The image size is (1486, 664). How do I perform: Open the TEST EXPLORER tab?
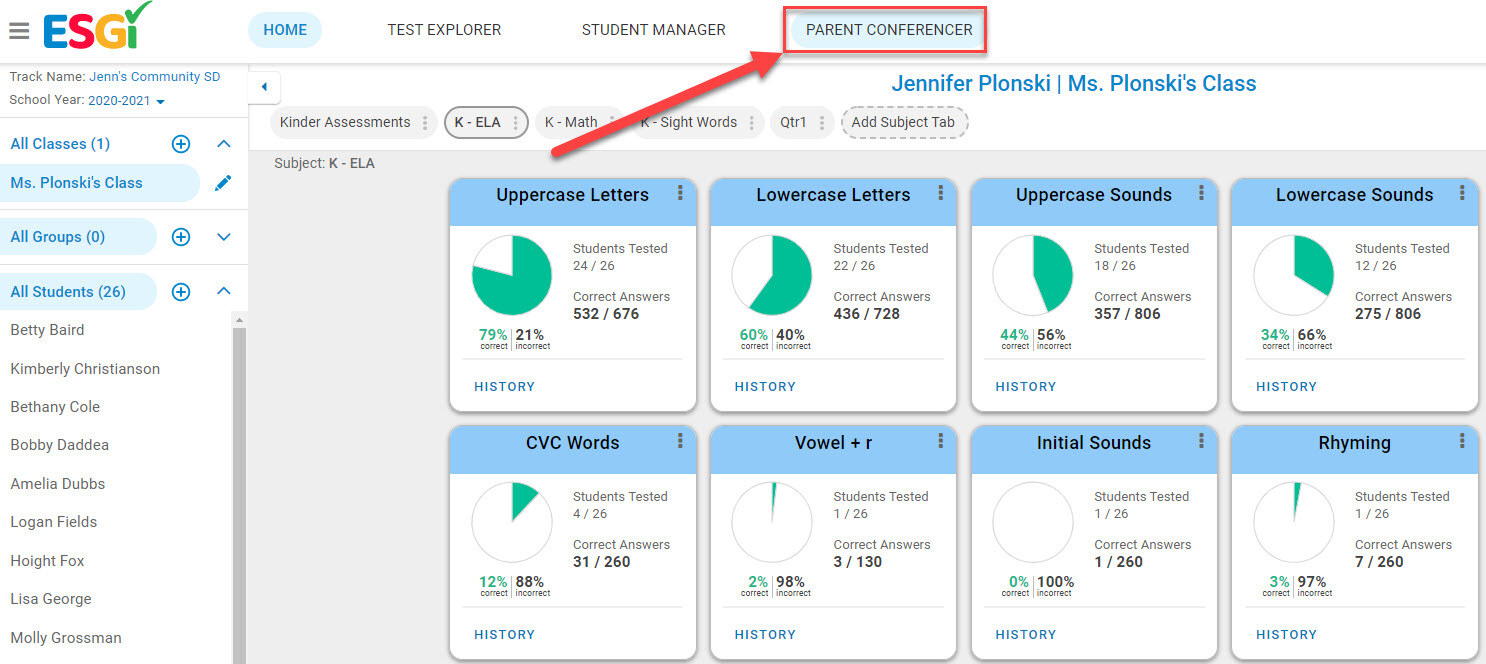click(x=444, y=30)
